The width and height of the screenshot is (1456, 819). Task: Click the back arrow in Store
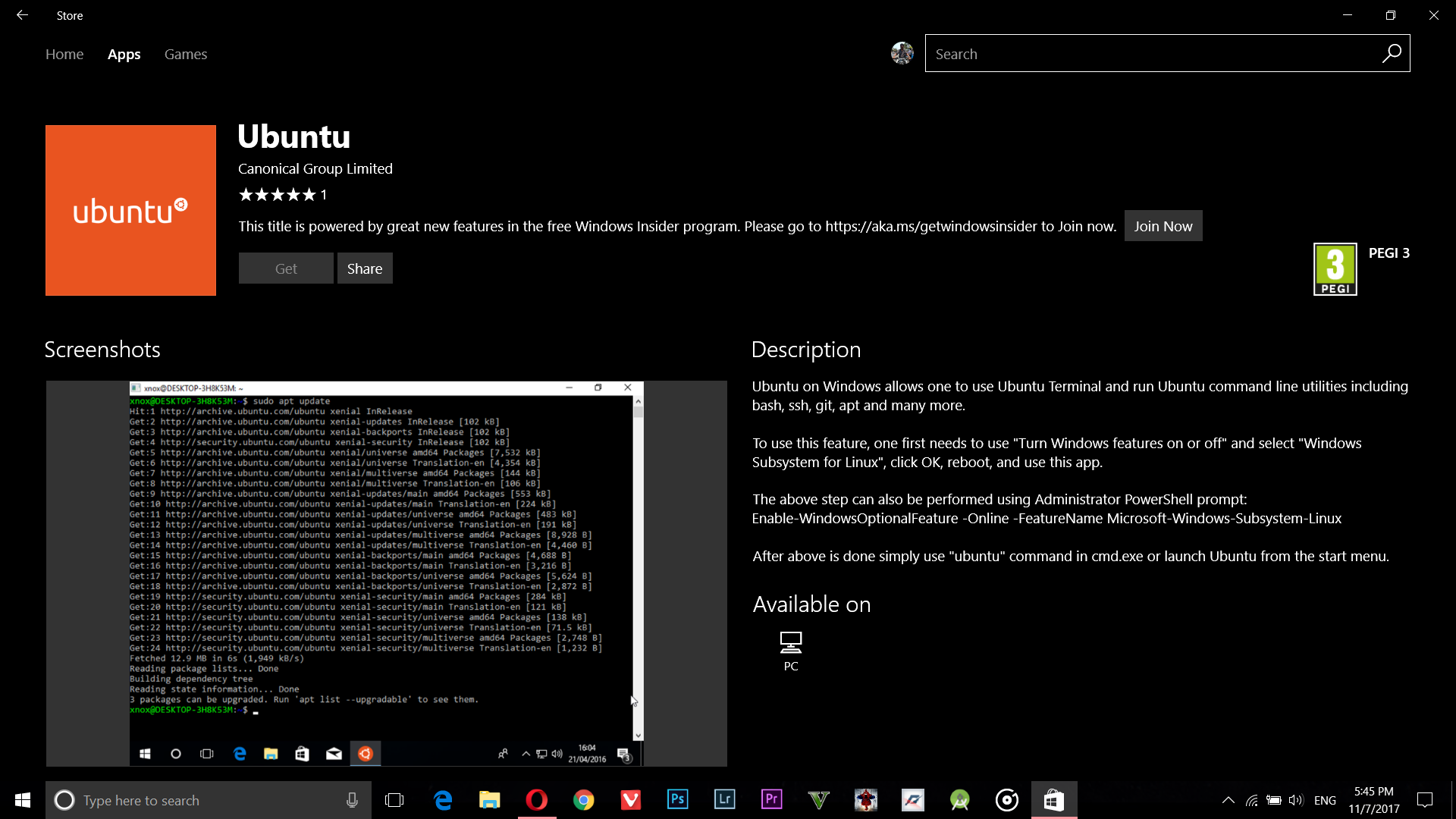[22, 15]
